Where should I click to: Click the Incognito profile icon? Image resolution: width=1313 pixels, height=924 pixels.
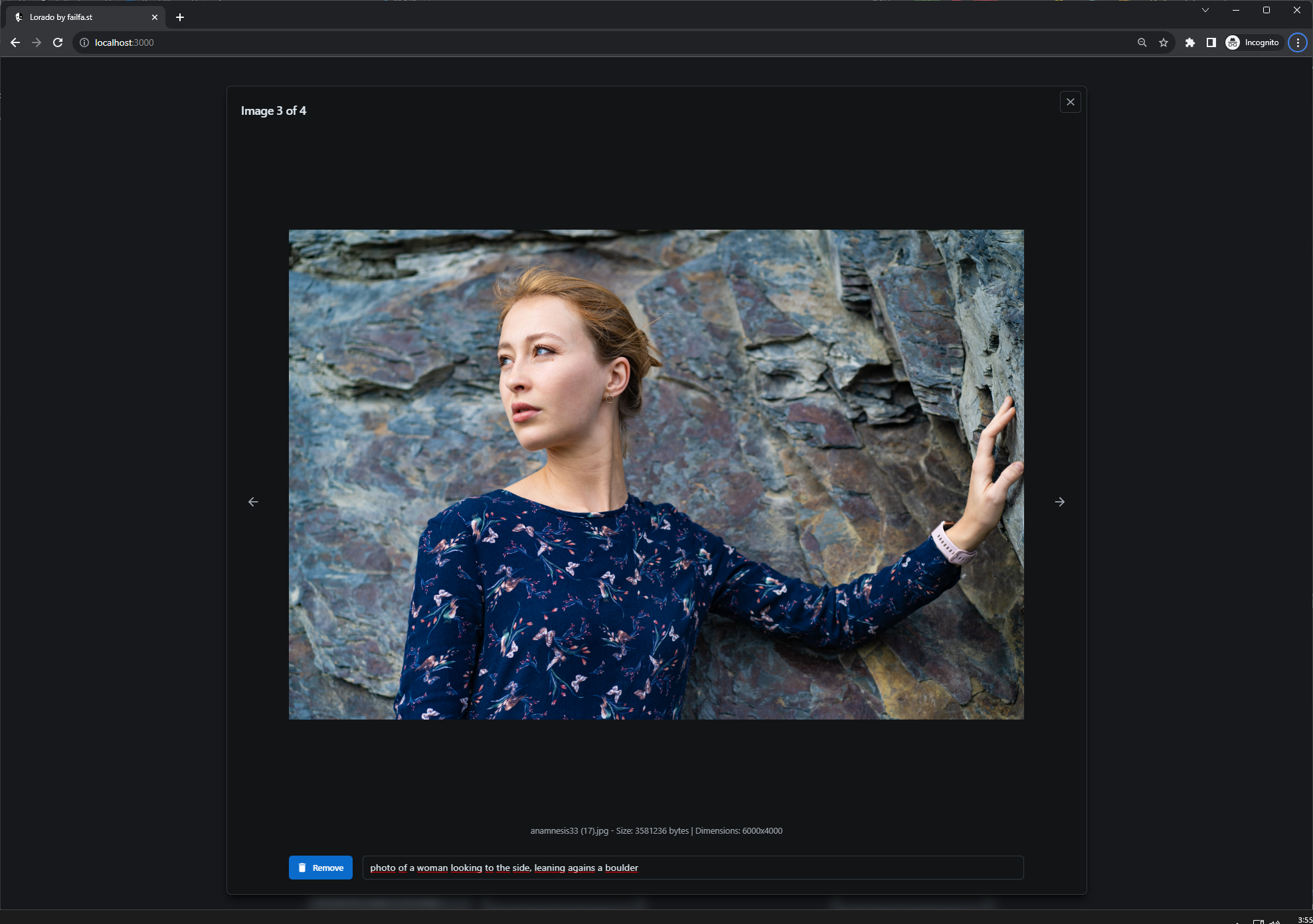(1232, 42)
